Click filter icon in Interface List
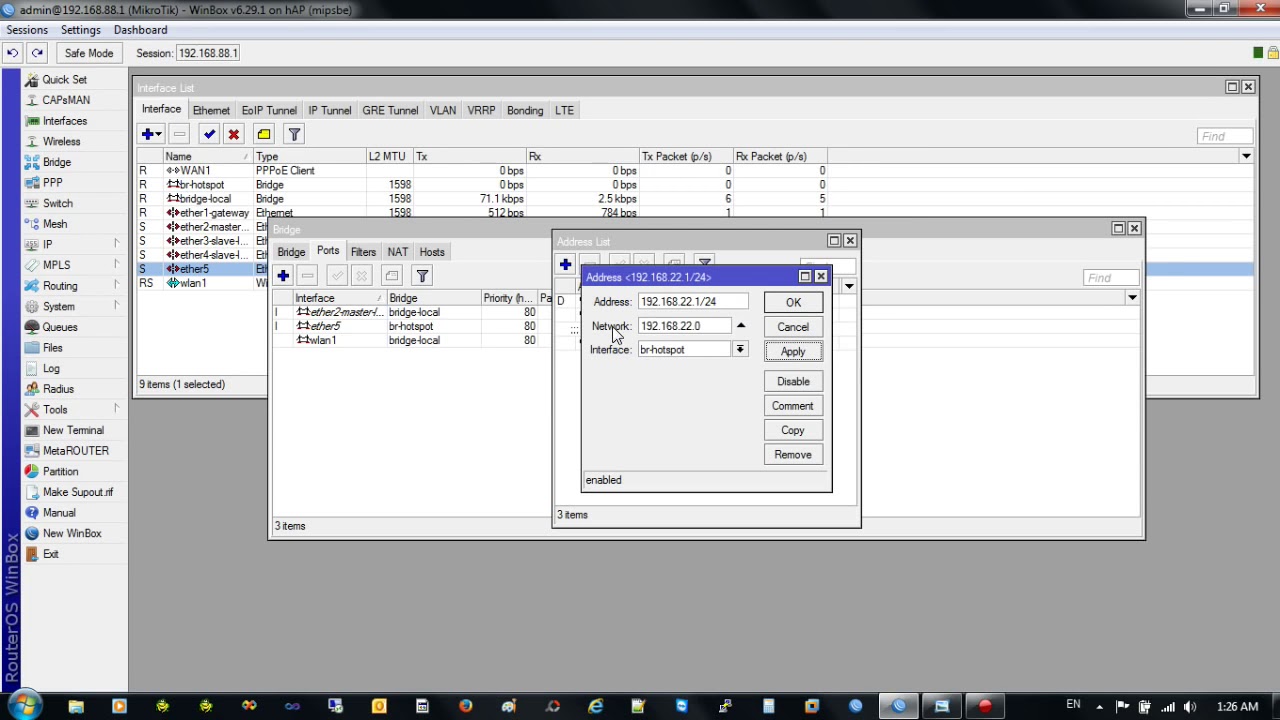Screen dimensions: 1280x720 tap(294, 134)
